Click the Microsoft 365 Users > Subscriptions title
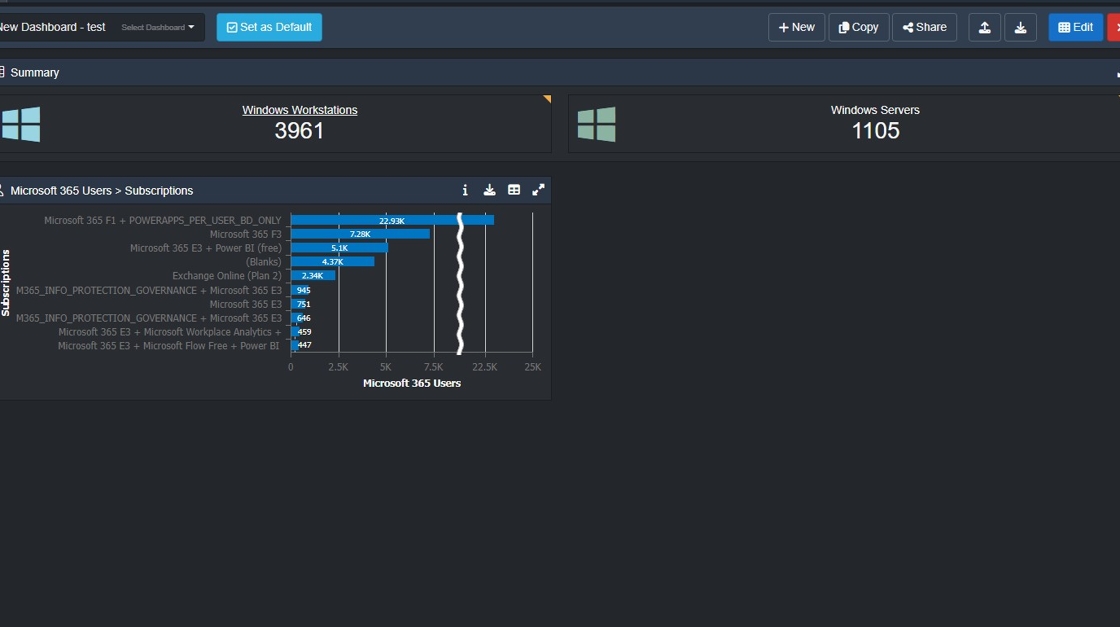Screen dimensions: 1120x627 101,191
